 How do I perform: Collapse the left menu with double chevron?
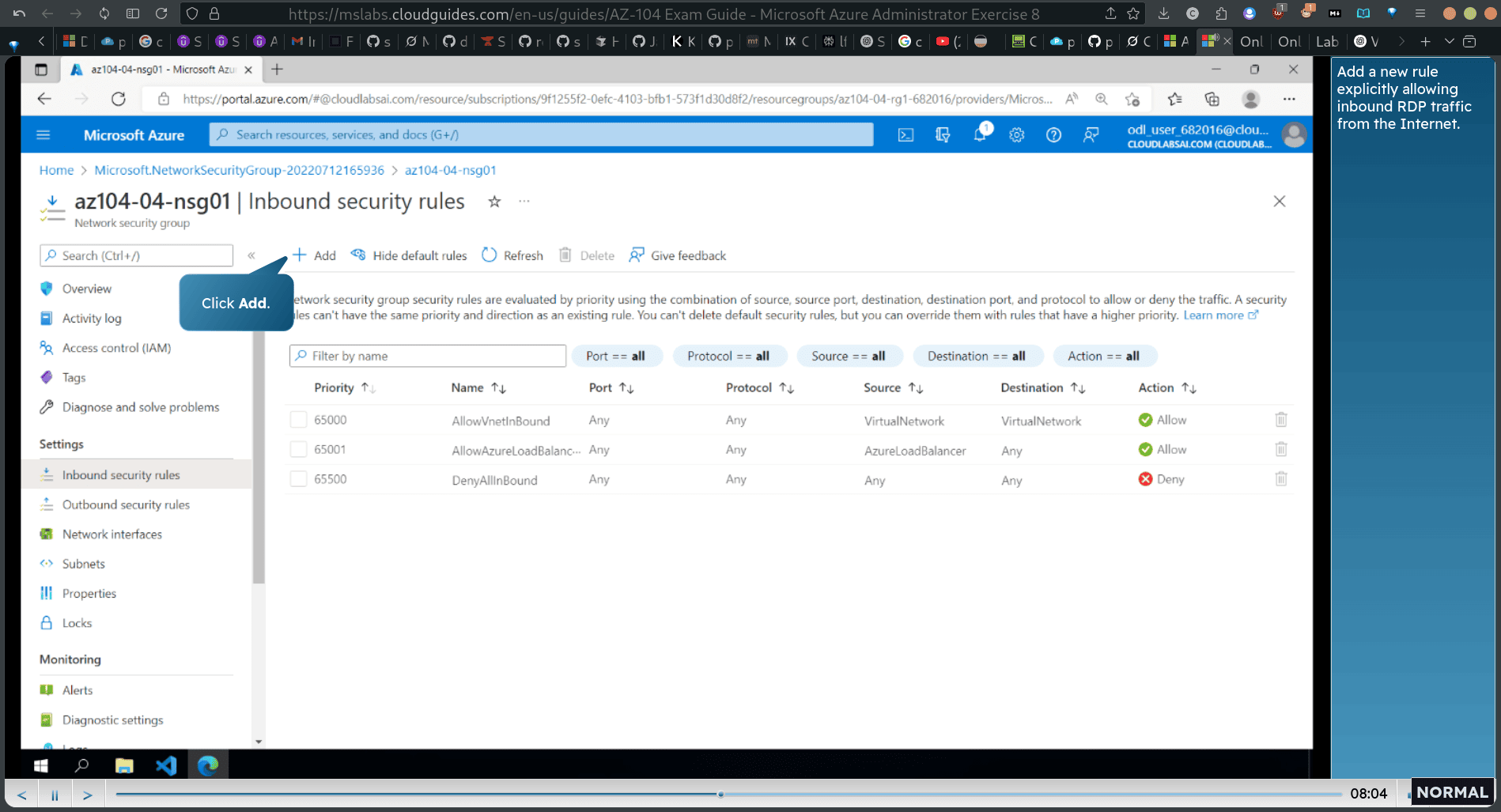click(251, 255)
